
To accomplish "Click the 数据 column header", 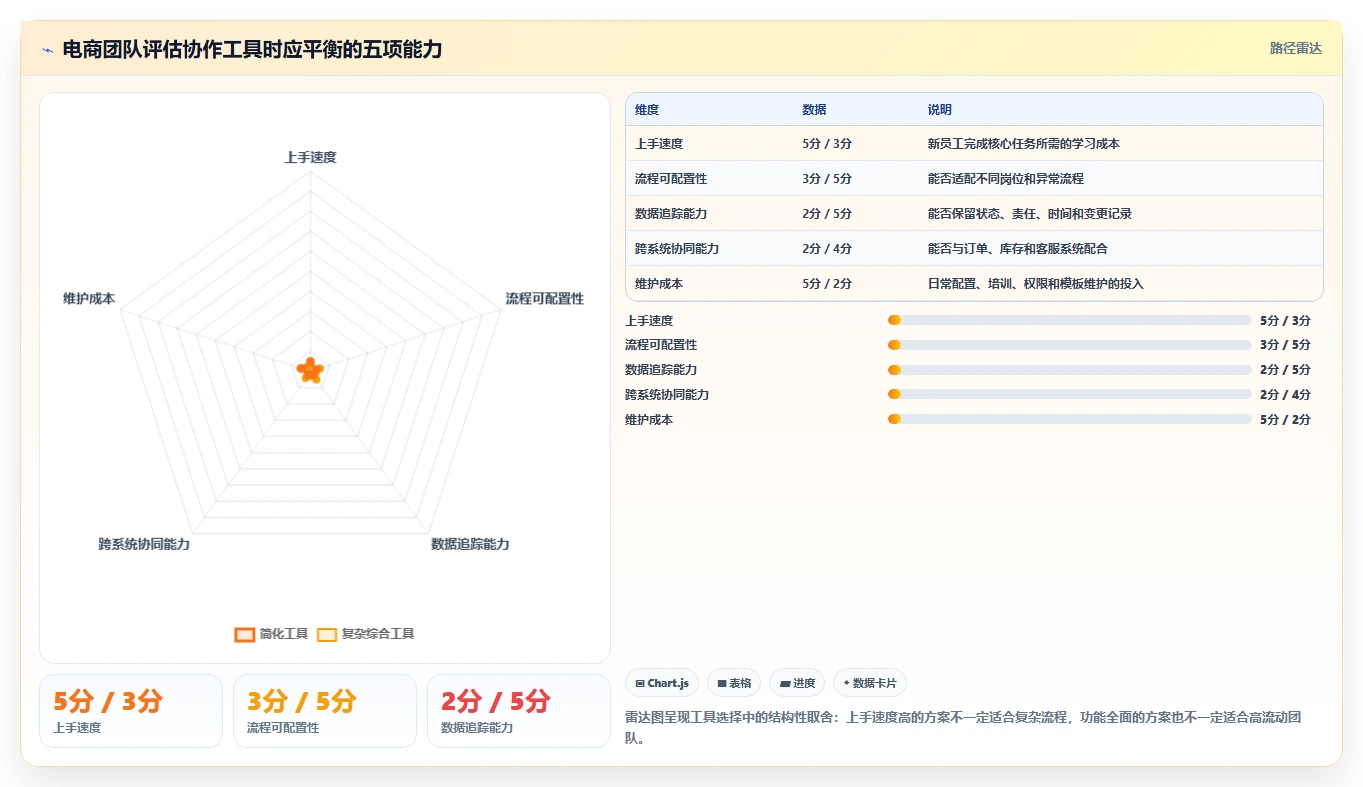I will pos(814,110).
